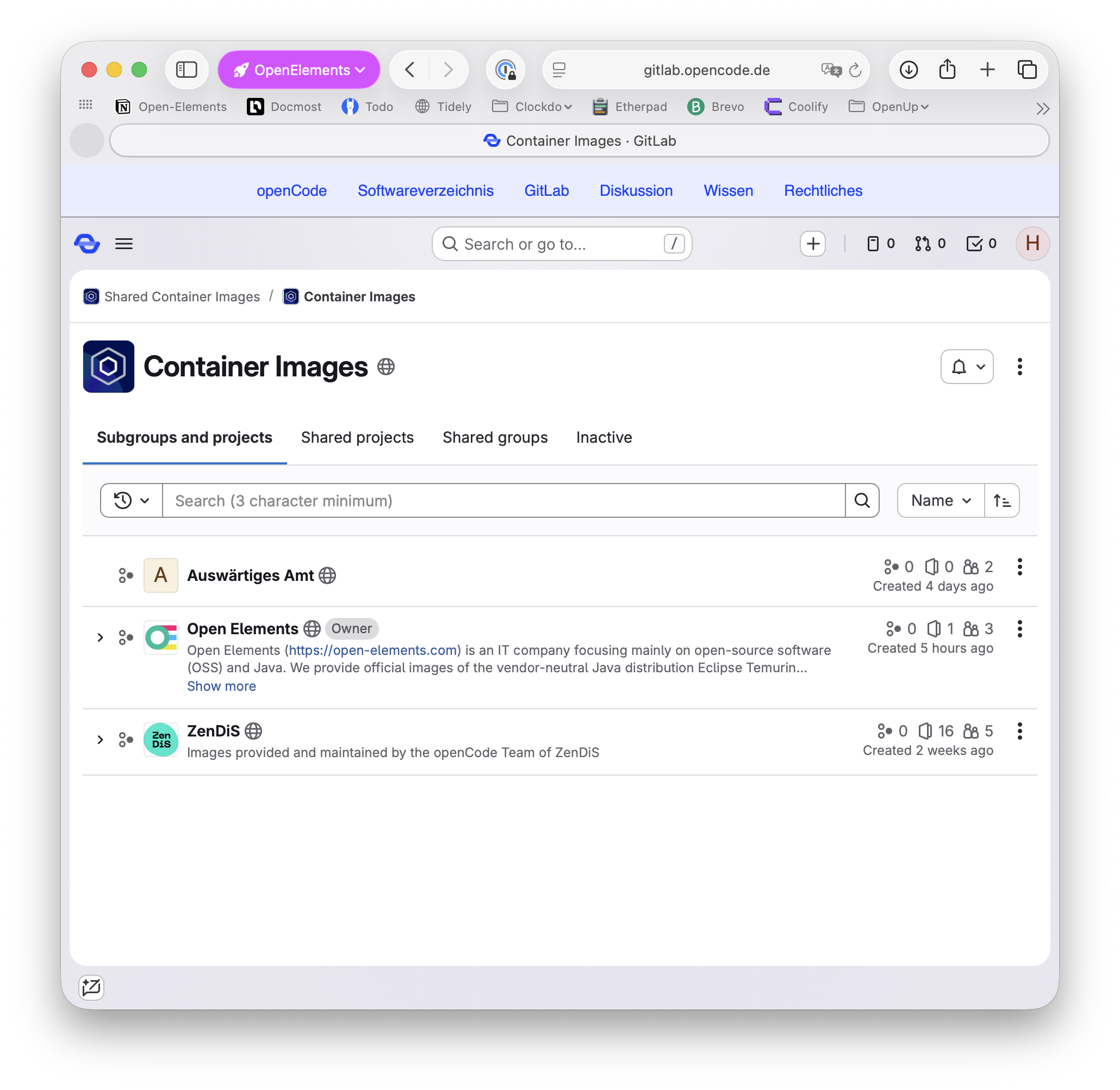Viewport: 1120px width, 1090px height.
Task: Open the Inactive tab
Action: click(x=604, y=437)
